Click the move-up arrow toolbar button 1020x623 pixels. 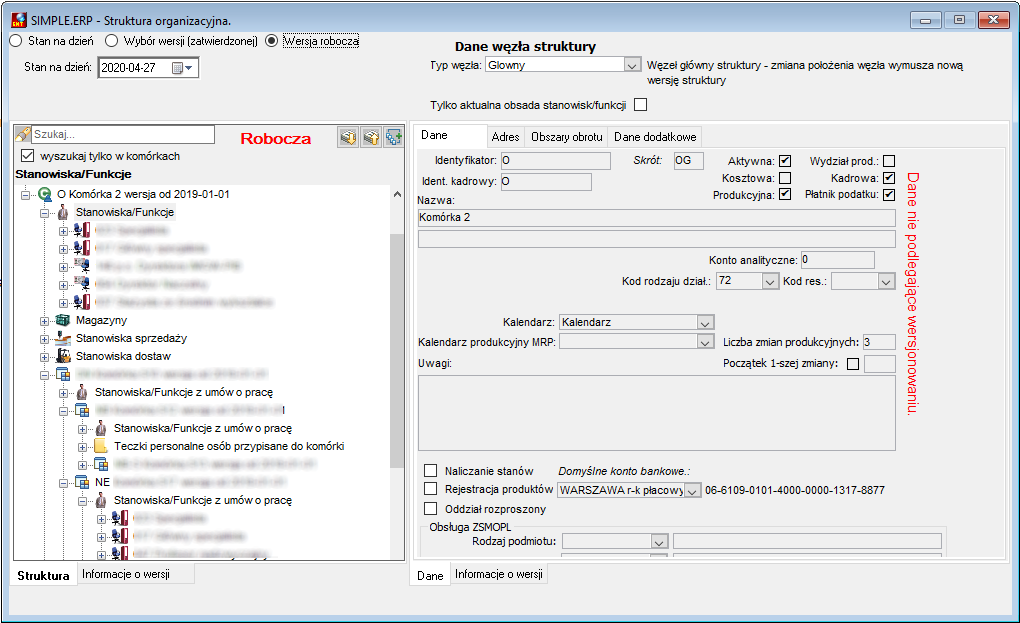pyautogui.click(x=371, y=137)
